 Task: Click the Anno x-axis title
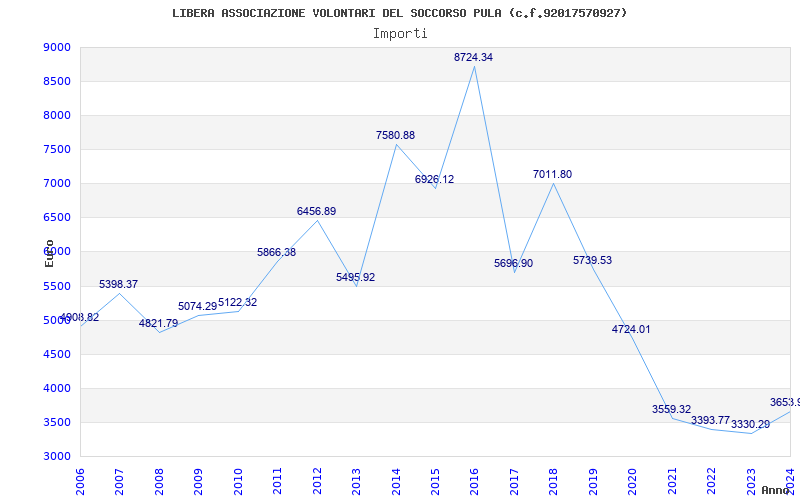click(776, 490)
